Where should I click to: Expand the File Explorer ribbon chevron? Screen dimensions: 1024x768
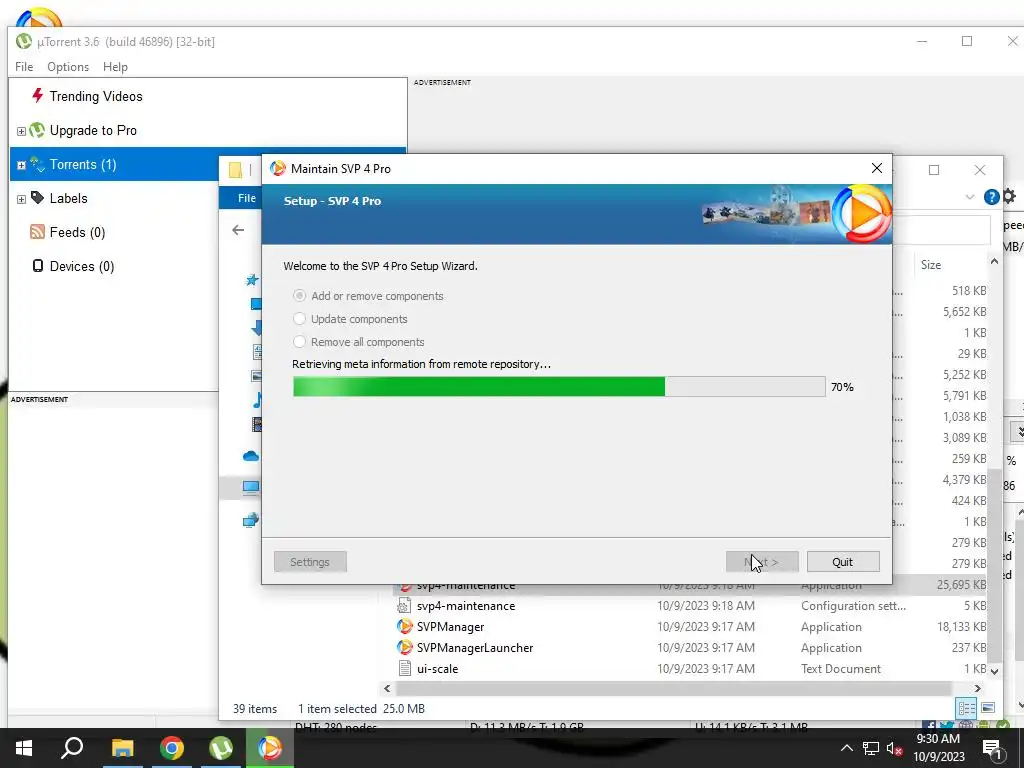click(x=970, y=197)
